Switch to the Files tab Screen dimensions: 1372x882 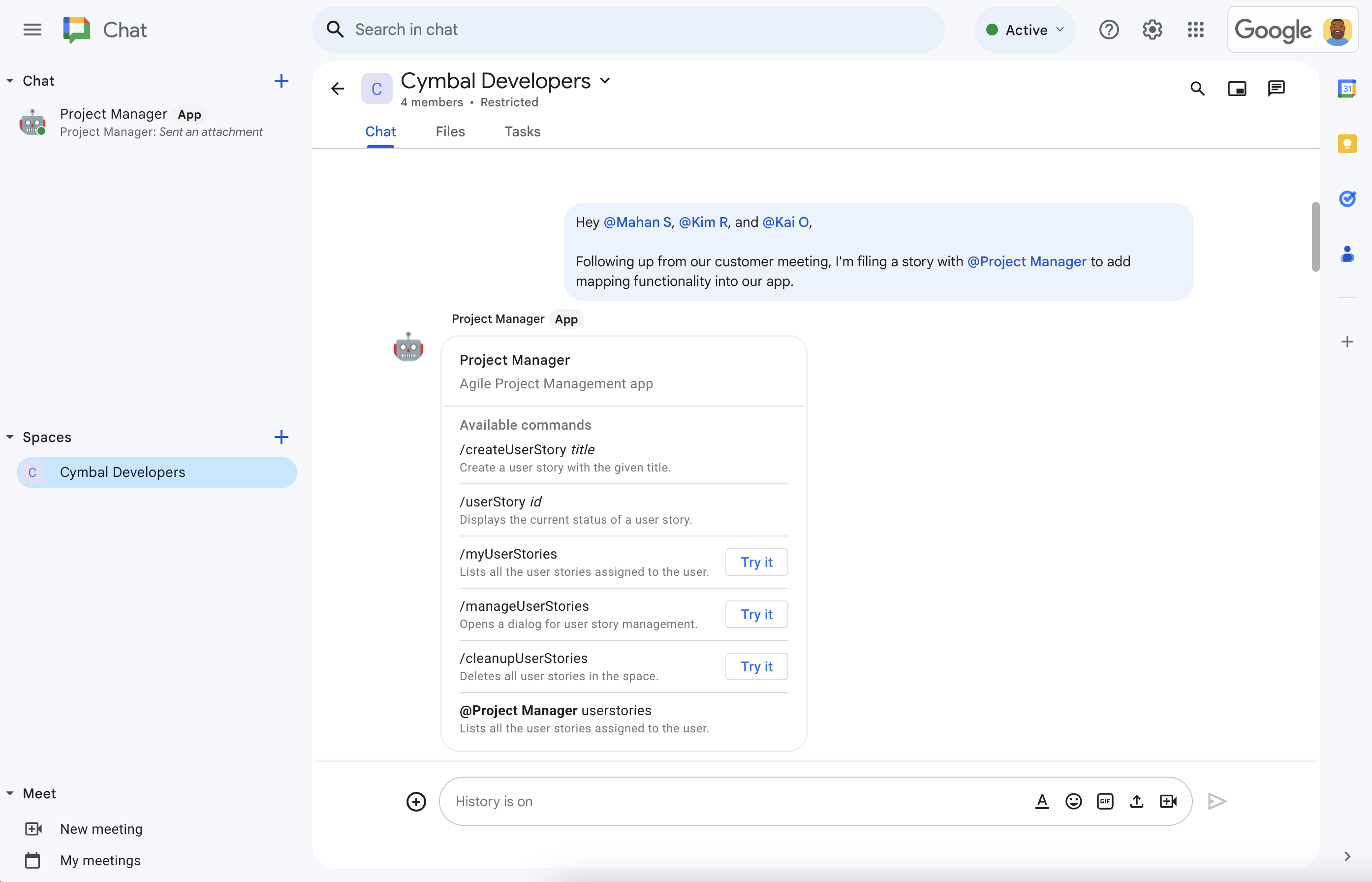[450, 131]
